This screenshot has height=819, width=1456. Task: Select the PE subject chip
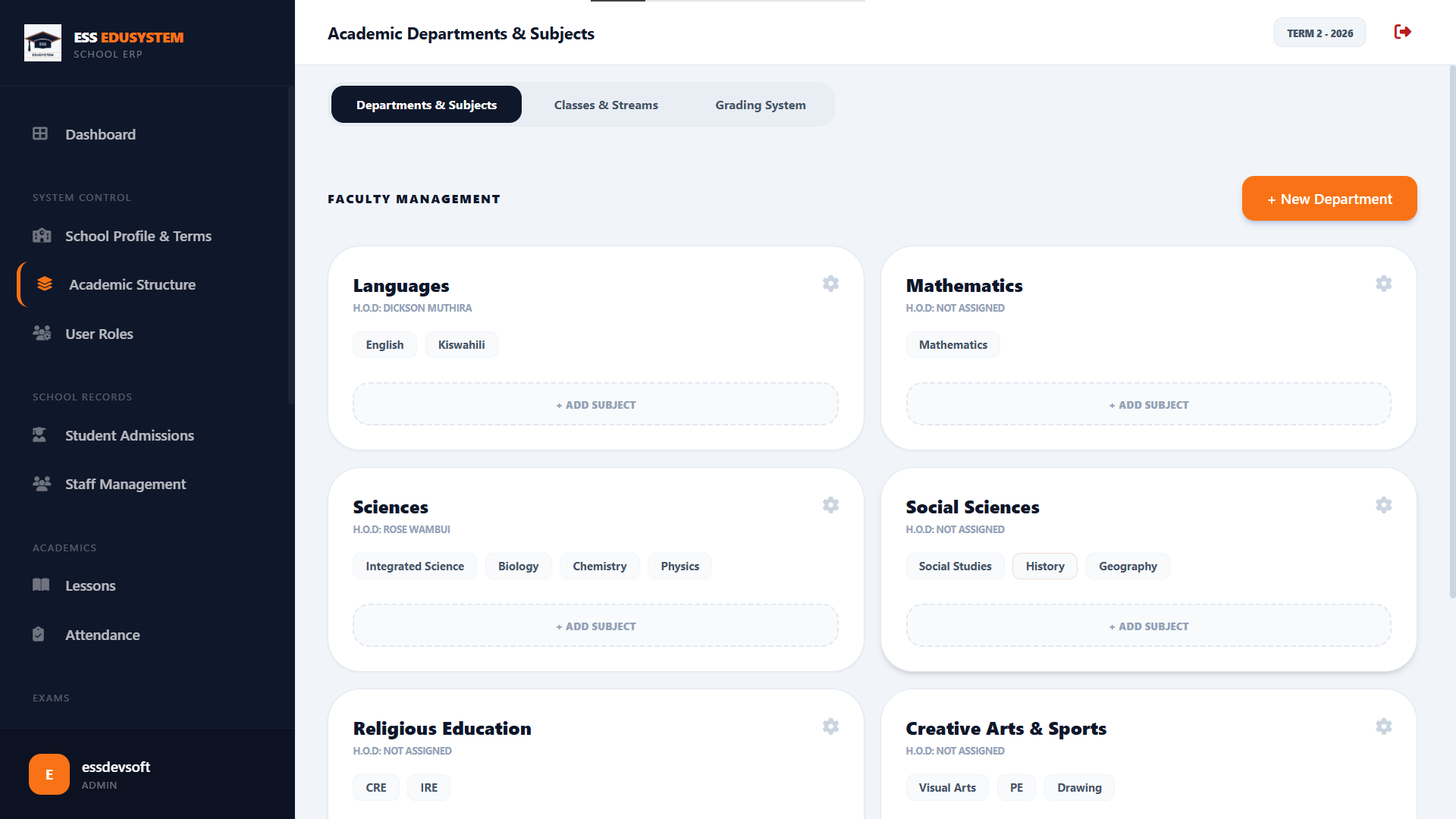point(1016,787)
